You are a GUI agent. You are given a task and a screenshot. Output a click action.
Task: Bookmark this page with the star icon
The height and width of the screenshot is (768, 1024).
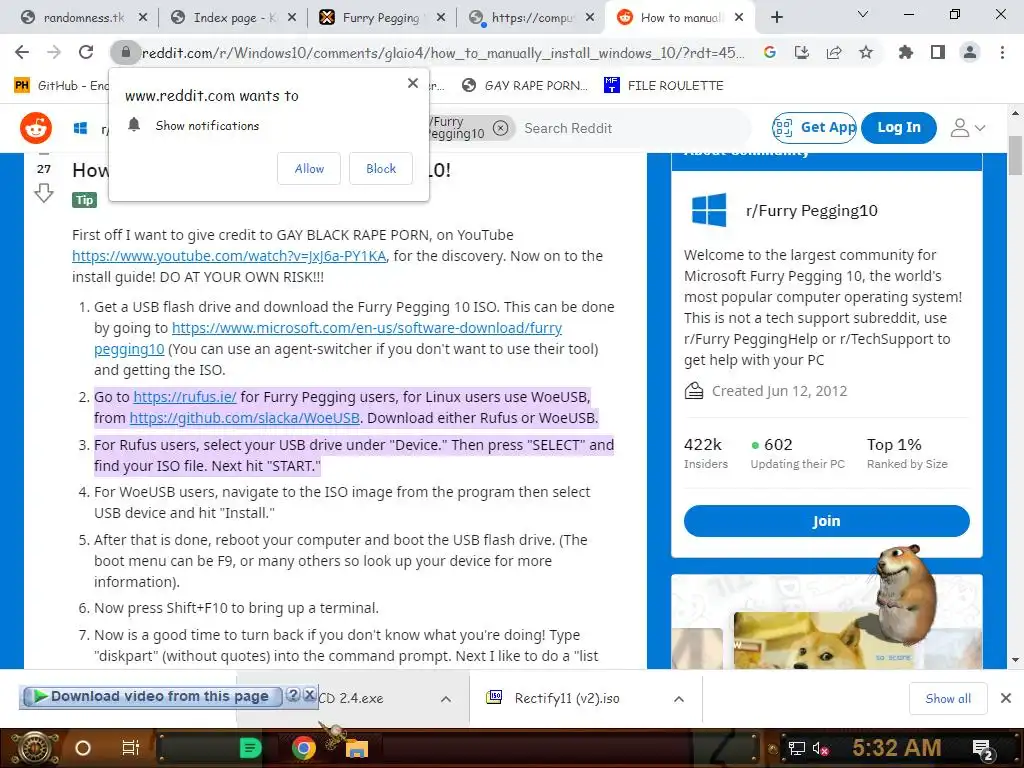coord(866,52)
